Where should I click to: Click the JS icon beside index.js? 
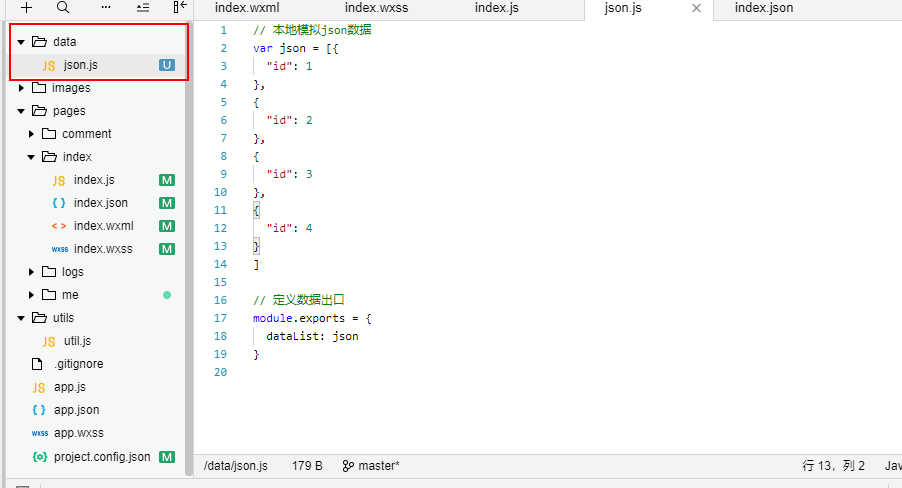[x=59, y=181]
